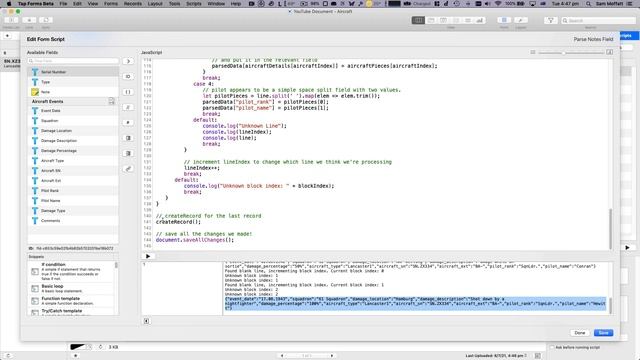640x360 pixels.
Task: Select the Damage Location field
Action: point(73,131)
